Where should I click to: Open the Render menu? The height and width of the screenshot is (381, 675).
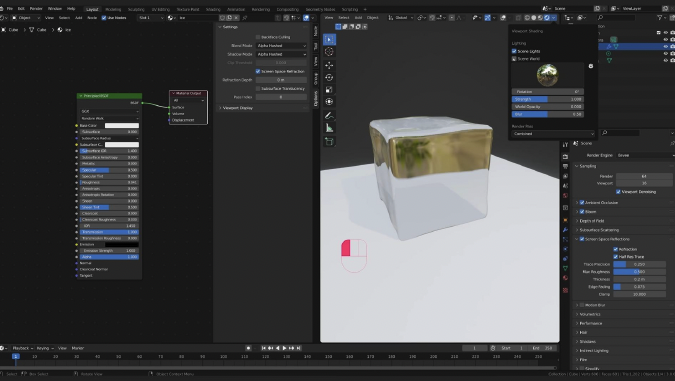[36, 9]
